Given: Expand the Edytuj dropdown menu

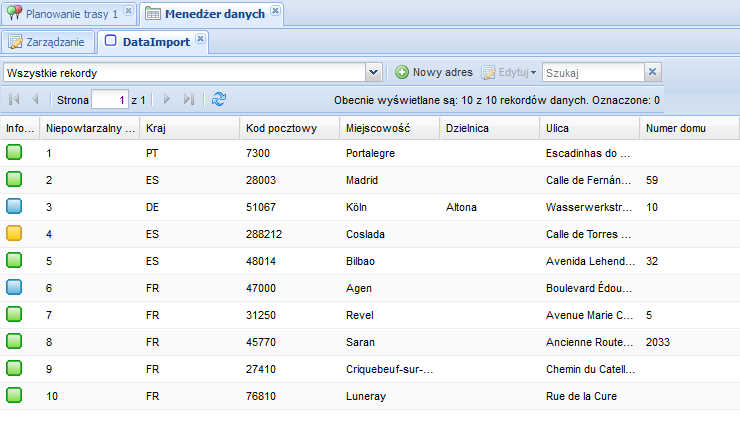Looking at the screenshot, I should (533, 73).
